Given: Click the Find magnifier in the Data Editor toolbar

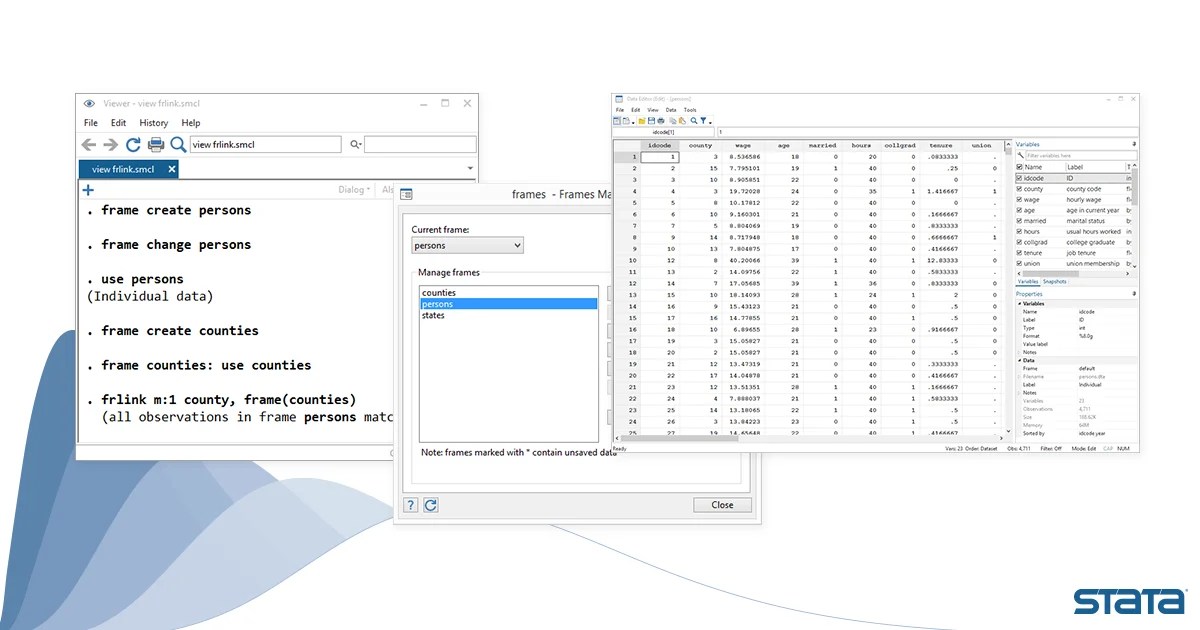Looking at the screenshot, I should coord(693,120).
